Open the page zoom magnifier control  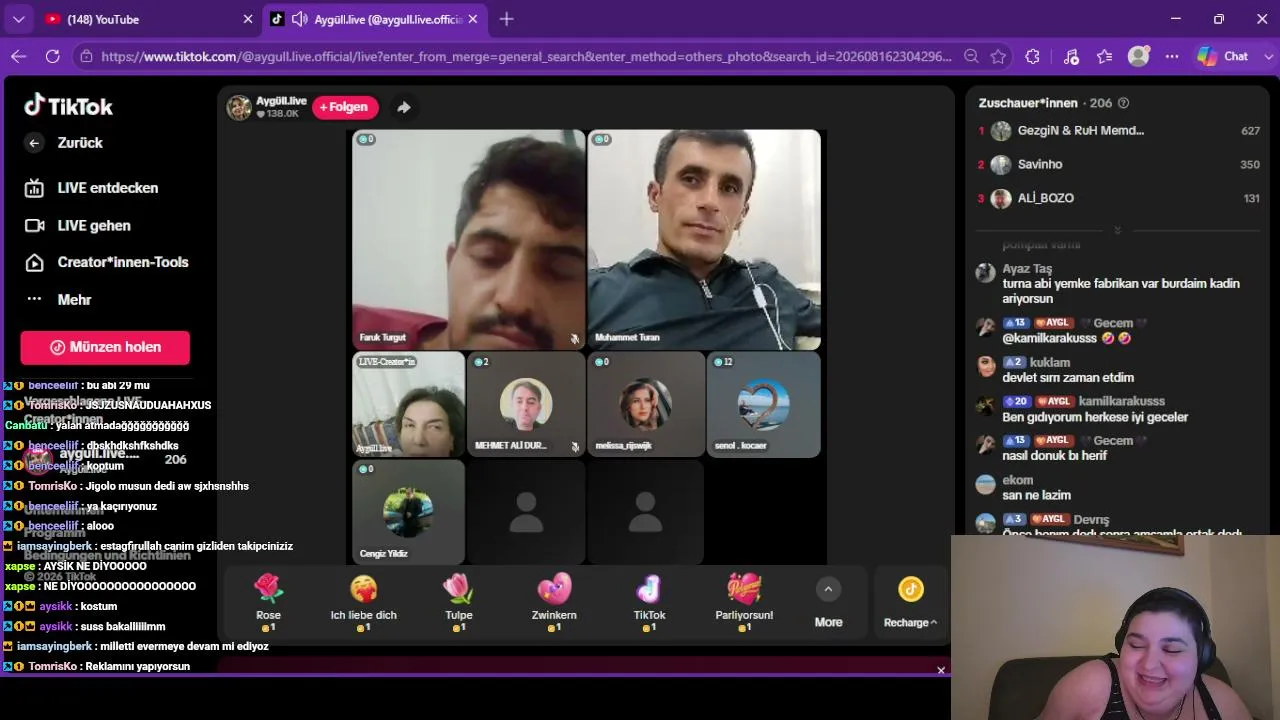(971, 57)
